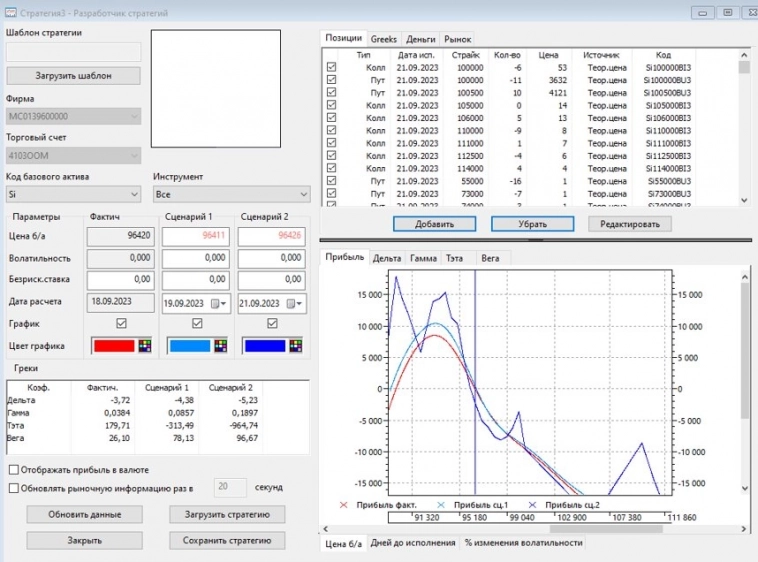Open color palette icon for Фактич graph
The width and height of the screenshot is (758, 562).
click(x=144, y=346)
